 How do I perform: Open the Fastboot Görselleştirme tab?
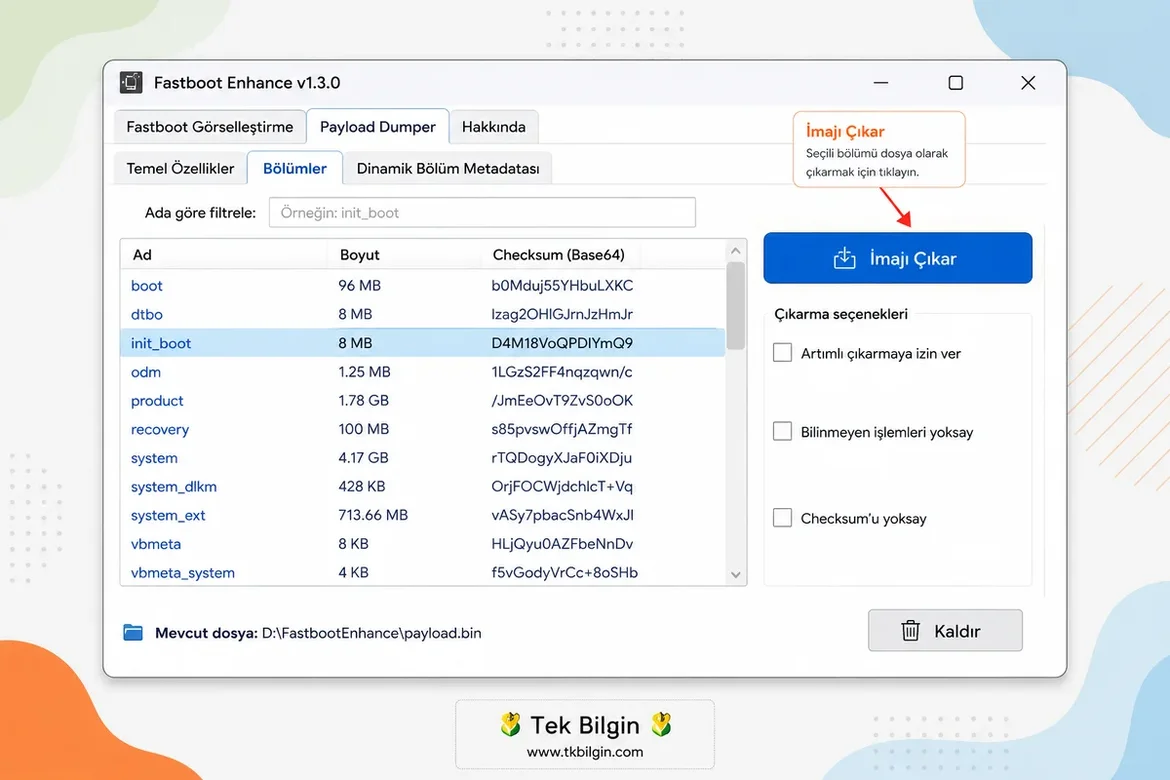pyautogui.click(x=210, y=127)
